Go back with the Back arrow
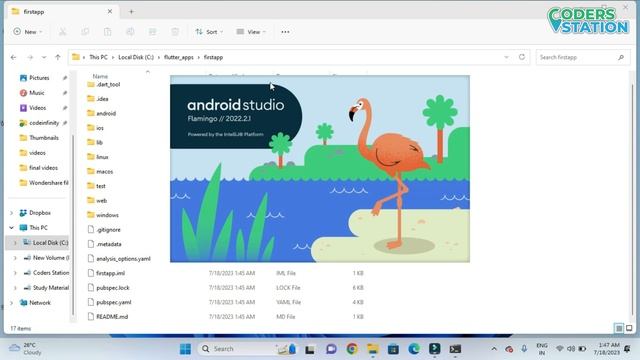The height and width of the screenshot is (360, 640). click(x=13, y=58)
